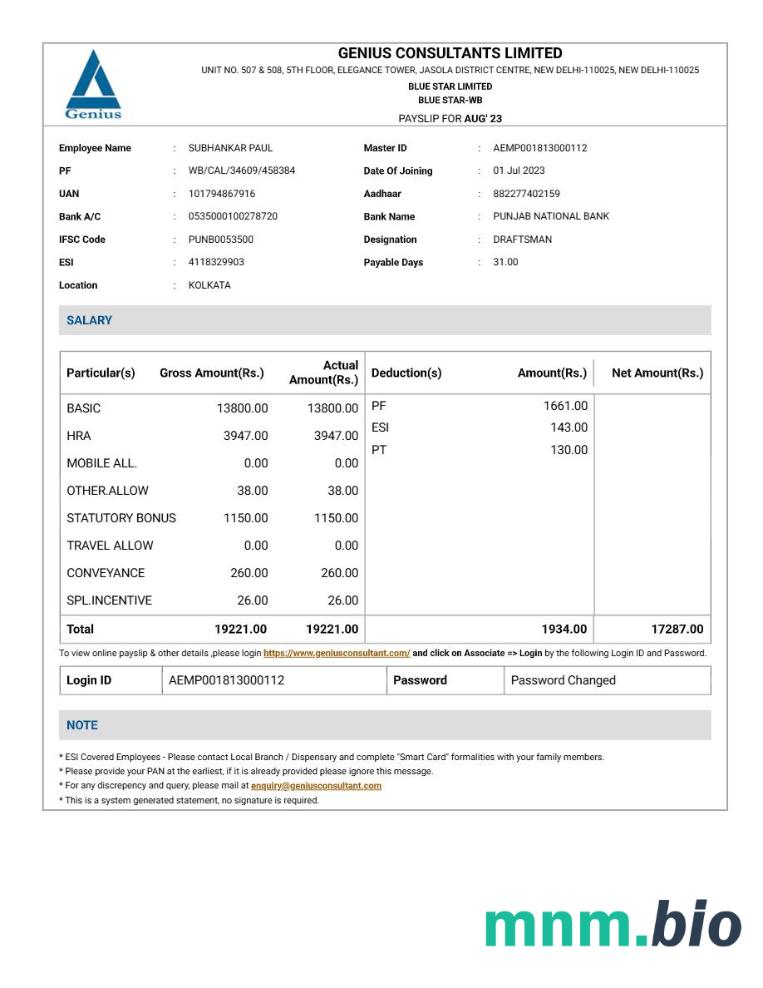The width and height of the screenshot is (763, 988).
Task: Click the Password Changed field
Action: click(x=563, y=680)
